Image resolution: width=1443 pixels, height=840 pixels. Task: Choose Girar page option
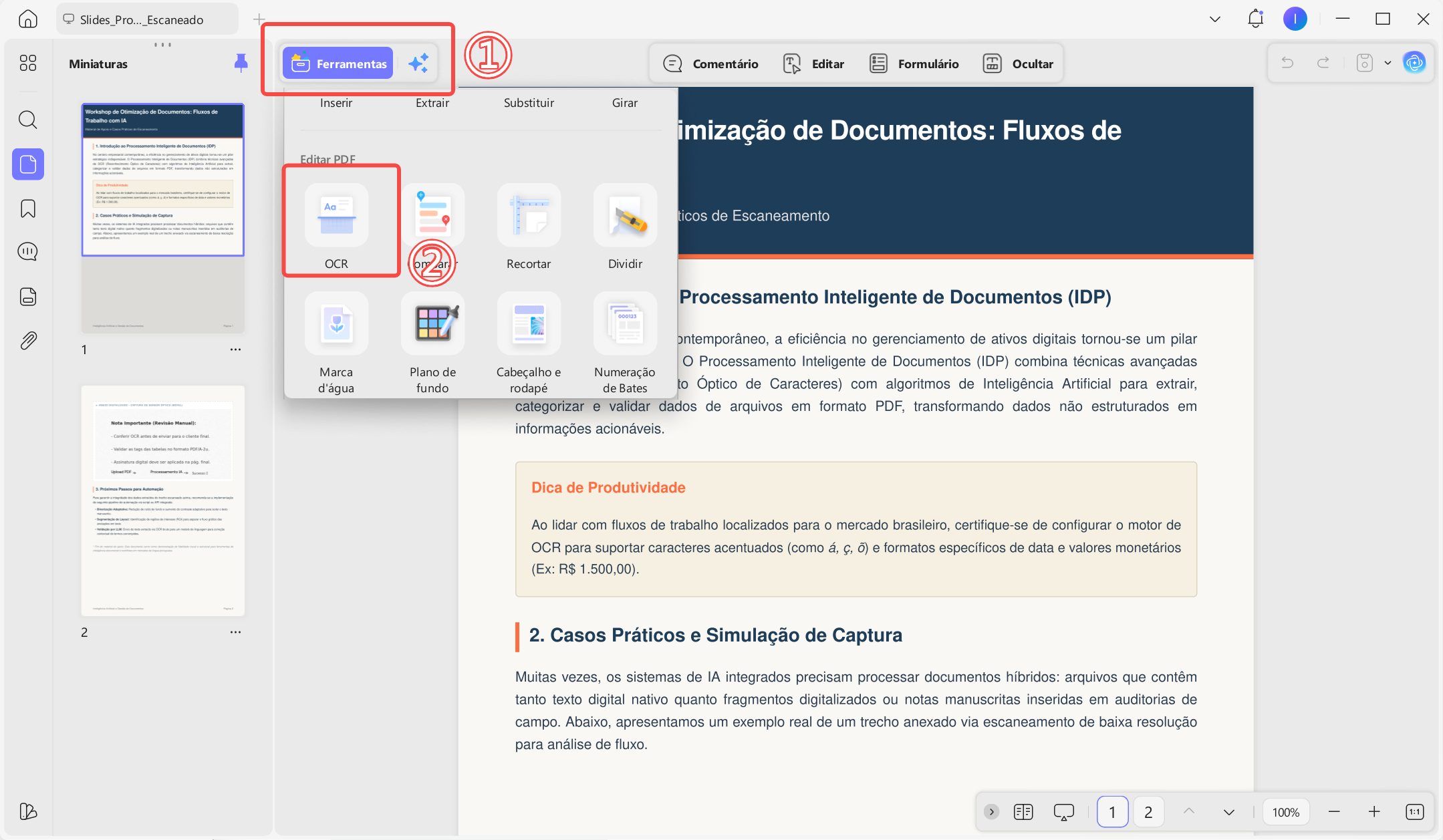click(625, 103)
